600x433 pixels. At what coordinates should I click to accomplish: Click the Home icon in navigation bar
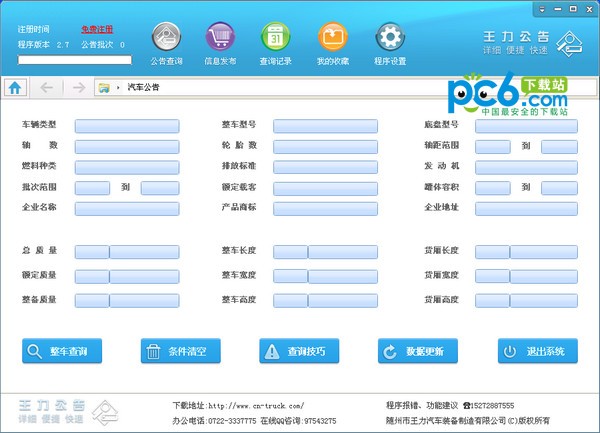pyautogui.click(x=15, y=87)
